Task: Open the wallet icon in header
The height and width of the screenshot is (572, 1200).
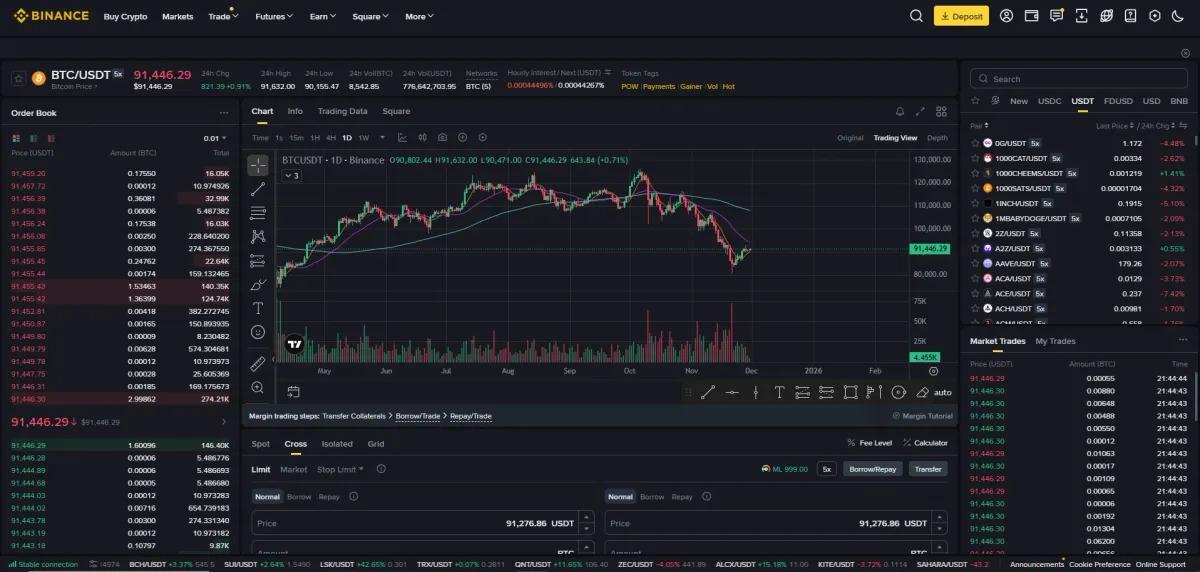Action: point(1031,16)
